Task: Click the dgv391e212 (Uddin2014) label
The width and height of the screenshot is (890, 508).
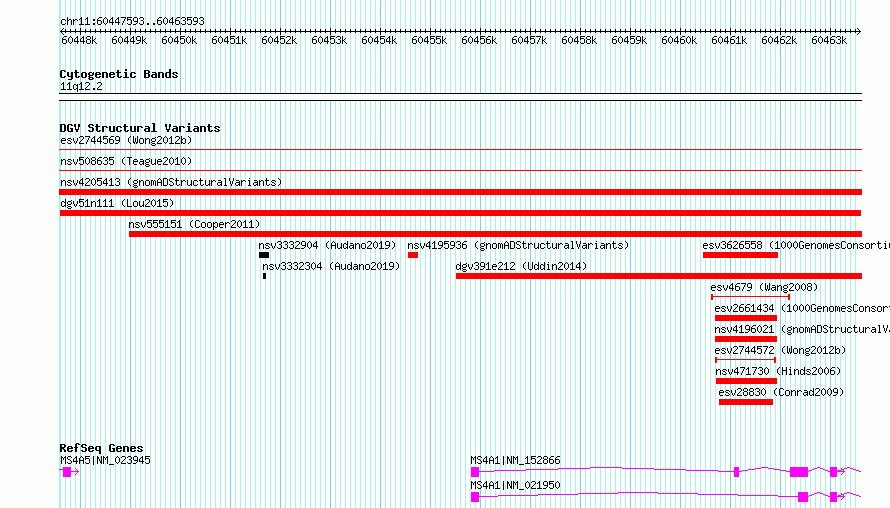Action: (x=521, y=266)
